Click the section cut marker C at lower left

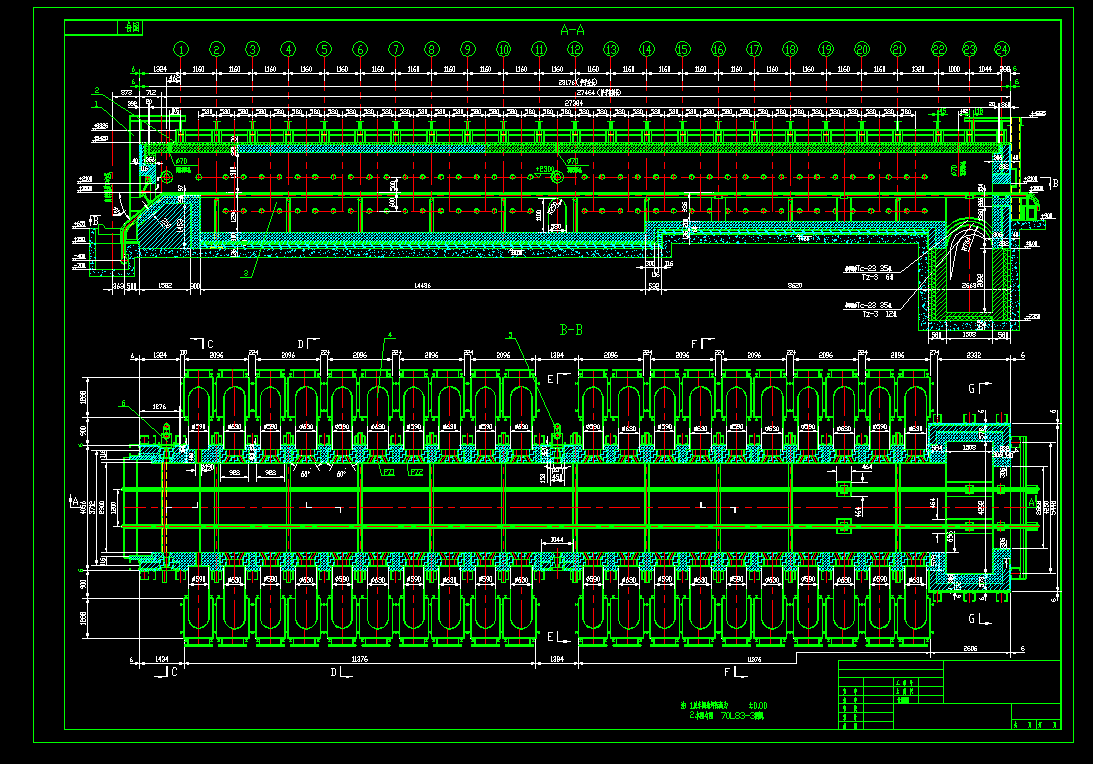click(173, 670)
